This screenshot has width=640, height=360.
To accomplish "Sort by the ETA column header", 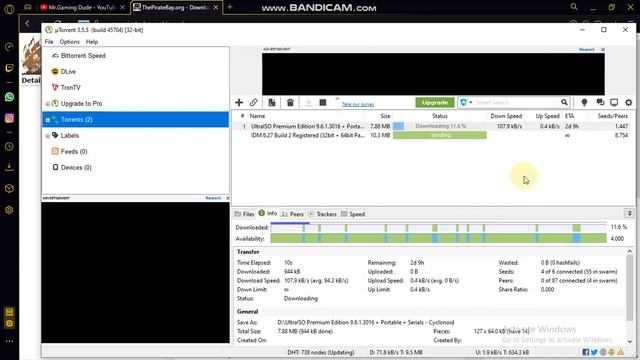I will click(570, 116).
